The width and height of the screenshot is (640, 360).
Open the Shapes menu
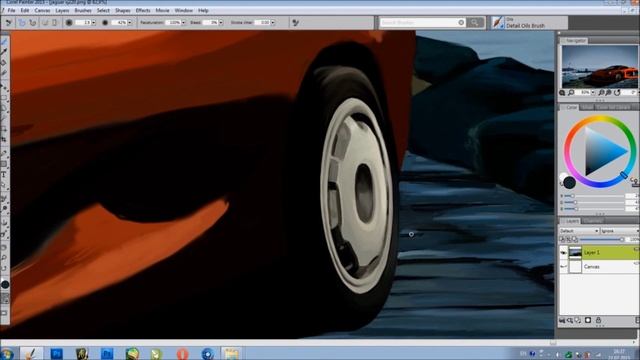tap(122, 11)
